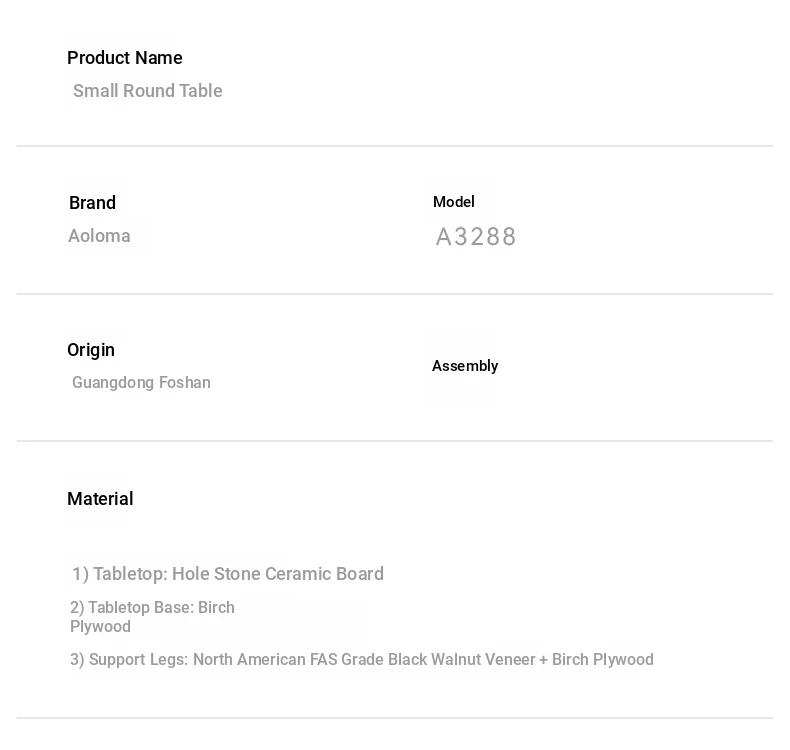
Task: Select the Tabletop Base Birch Plywood line
Action: [x=152, y=617]
